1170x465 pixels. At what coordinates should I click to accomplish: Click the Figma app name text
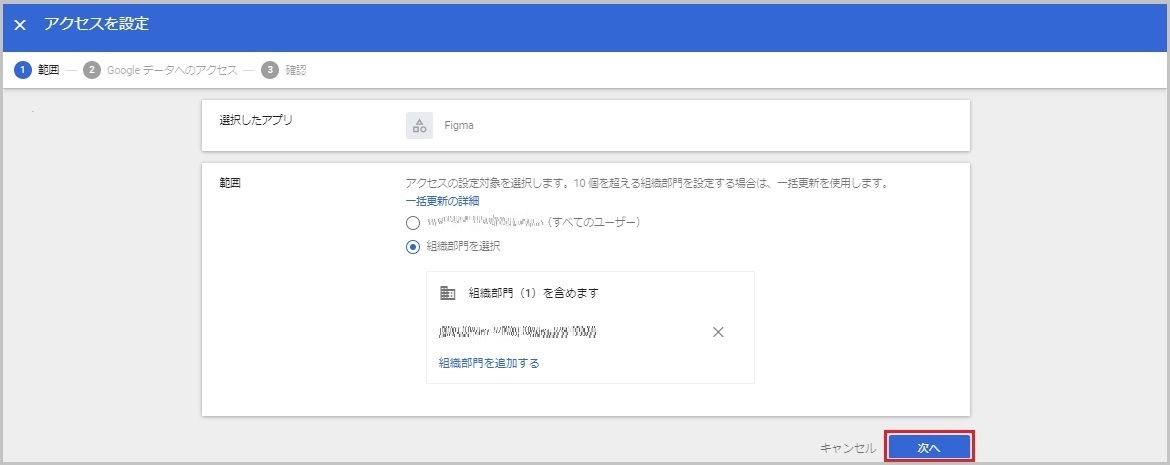[x=459, y=125]
